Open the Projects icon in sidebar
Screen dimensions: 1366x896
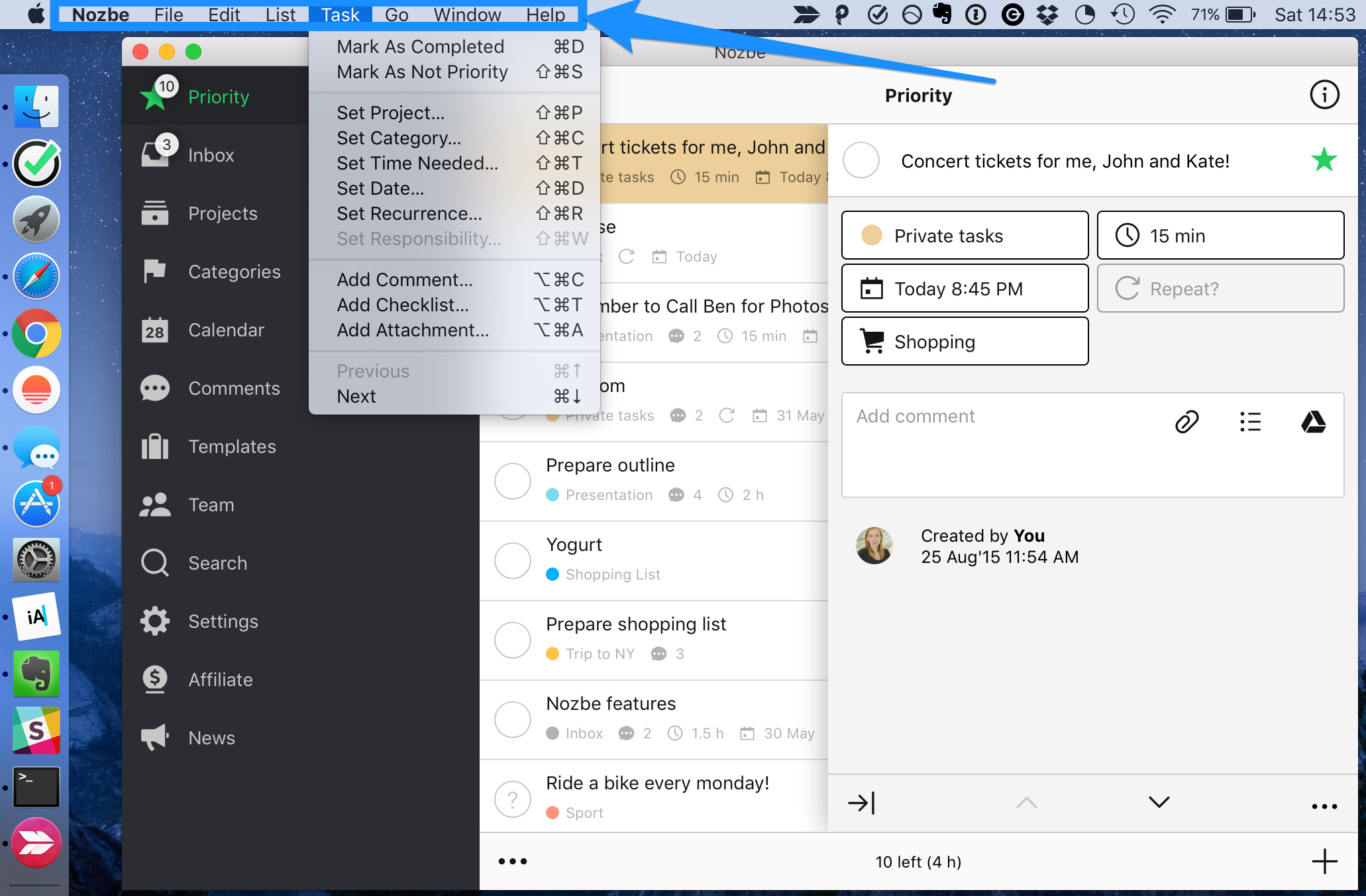tap(155, 213)
